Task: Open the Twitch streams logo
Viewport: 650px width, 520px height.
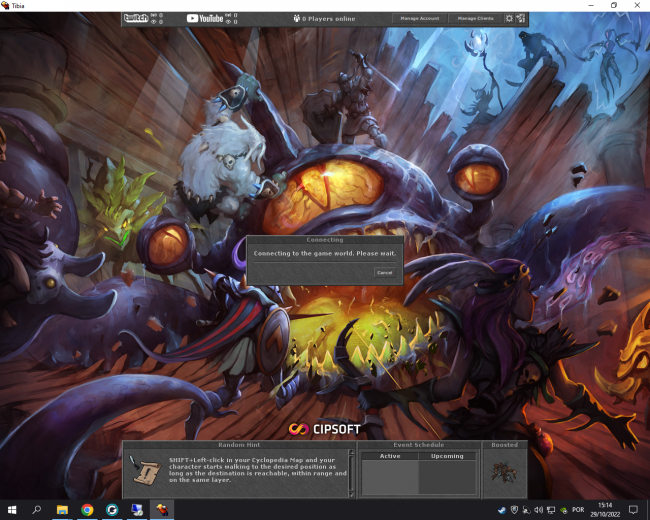Action: 136,18
